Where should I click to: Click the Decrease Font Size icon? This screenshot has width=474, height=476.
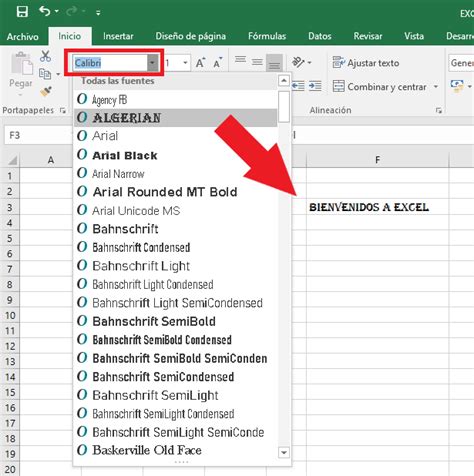tap(218, 63)
